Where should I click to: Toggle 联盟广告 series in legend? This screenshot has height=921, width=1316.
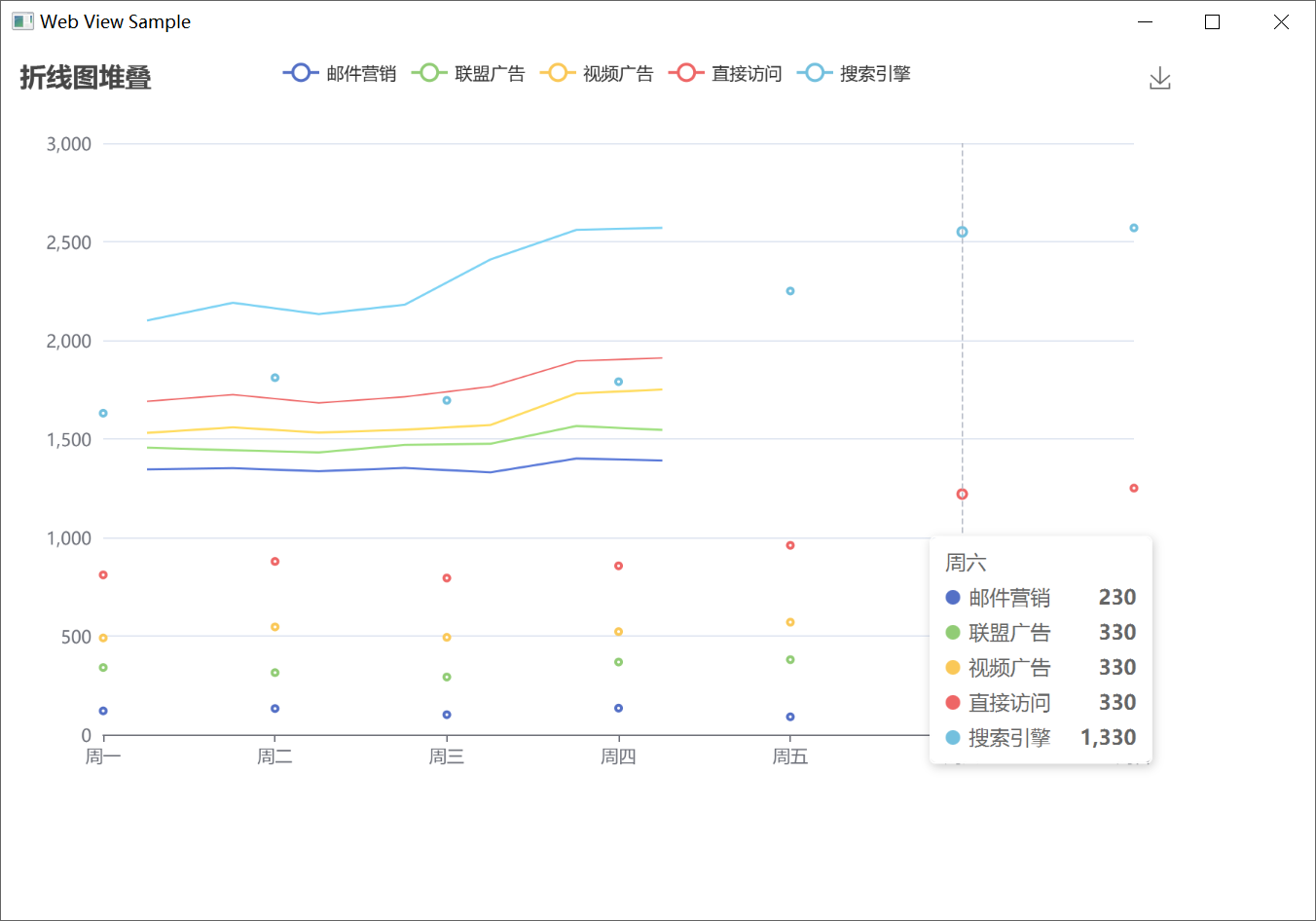(x=468, y=73)
